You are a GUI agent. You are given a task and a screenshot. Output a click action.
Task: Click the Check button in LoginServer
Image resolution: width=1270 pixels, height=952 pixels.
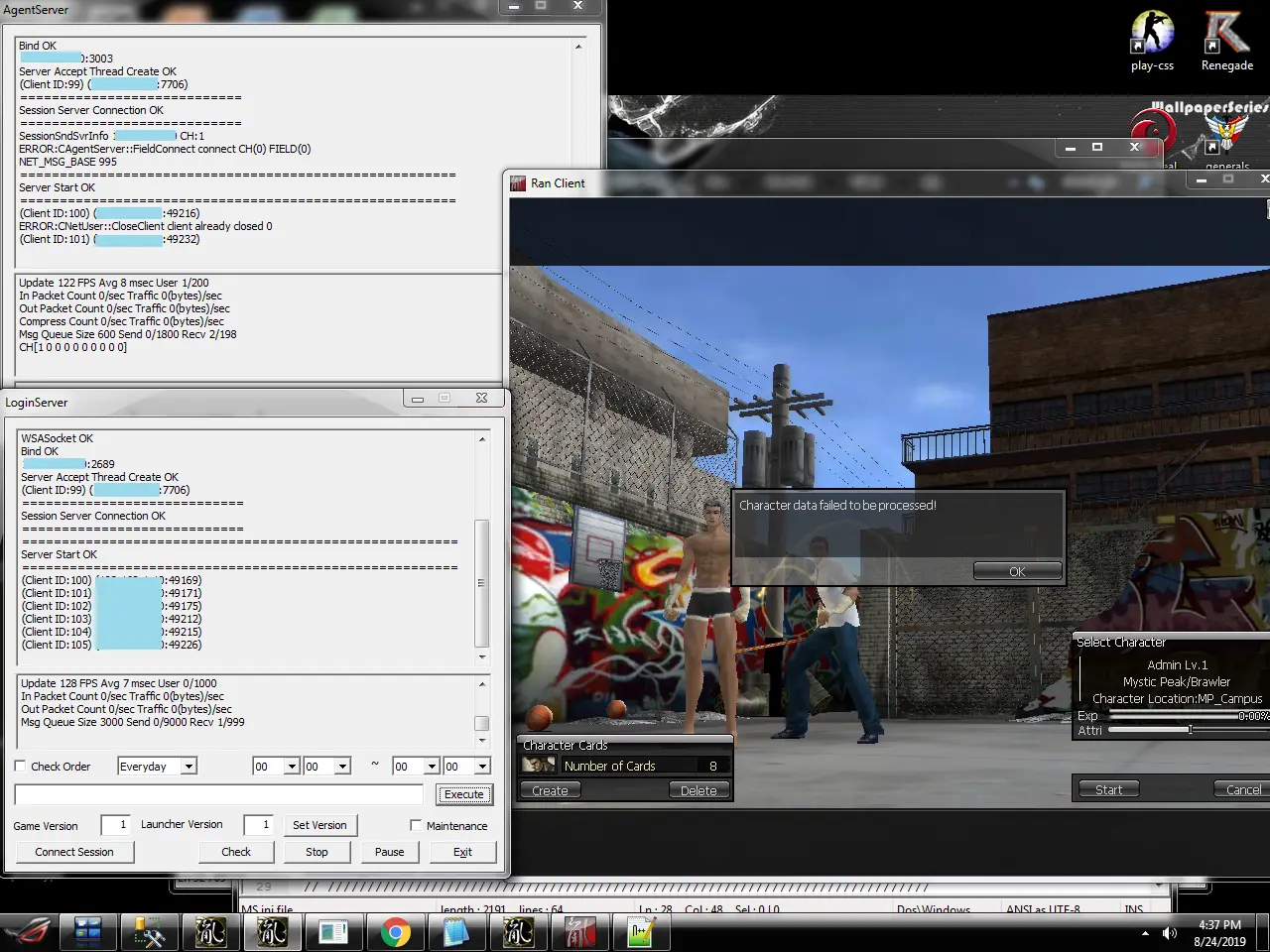coord(236,852)
